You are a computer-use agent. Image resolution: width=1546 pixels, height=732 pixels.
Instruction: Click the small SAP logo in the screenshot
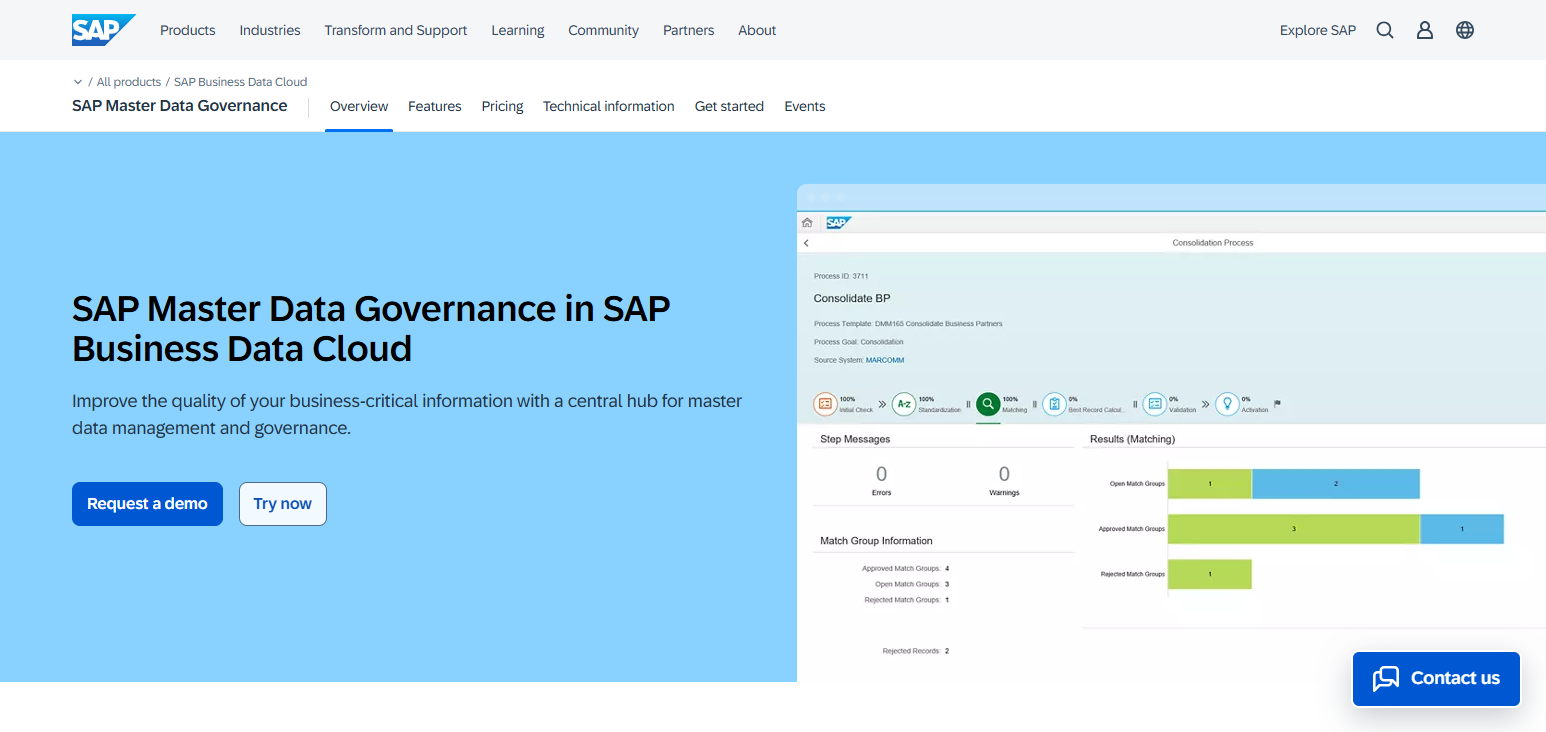tap(838, 223)
